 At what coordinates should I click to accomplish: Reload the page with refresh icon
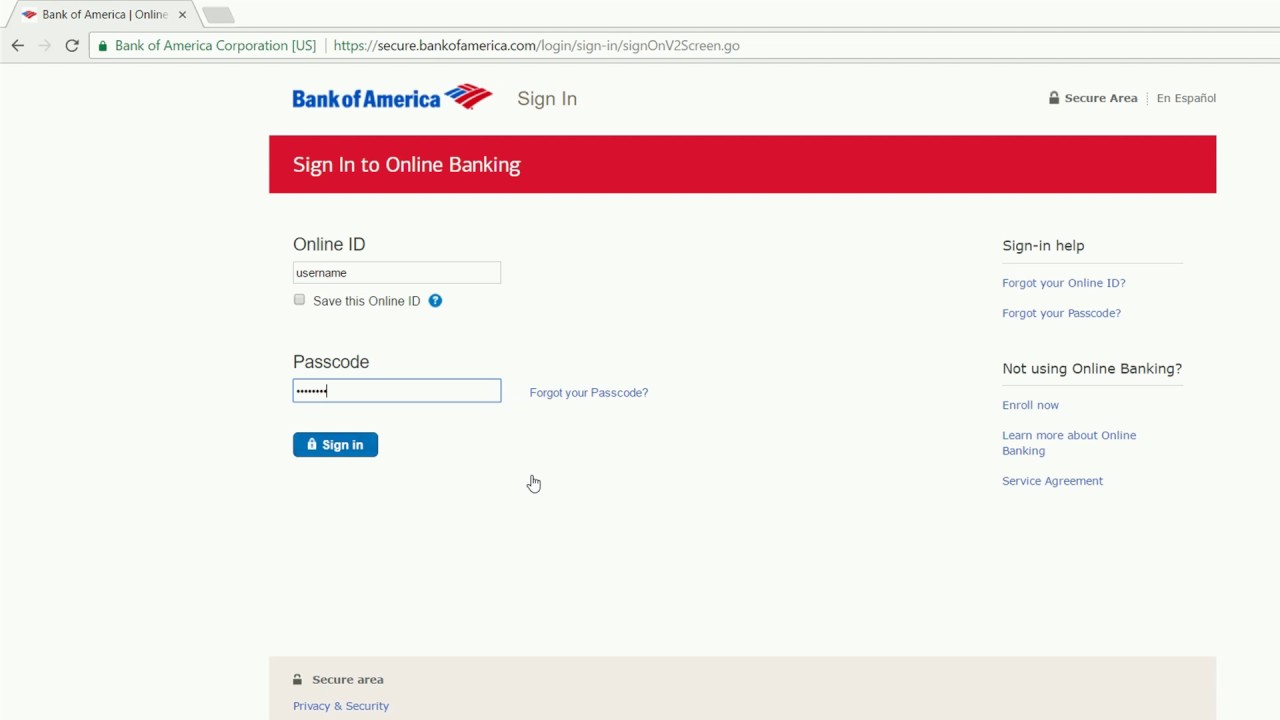pos(72,45)
